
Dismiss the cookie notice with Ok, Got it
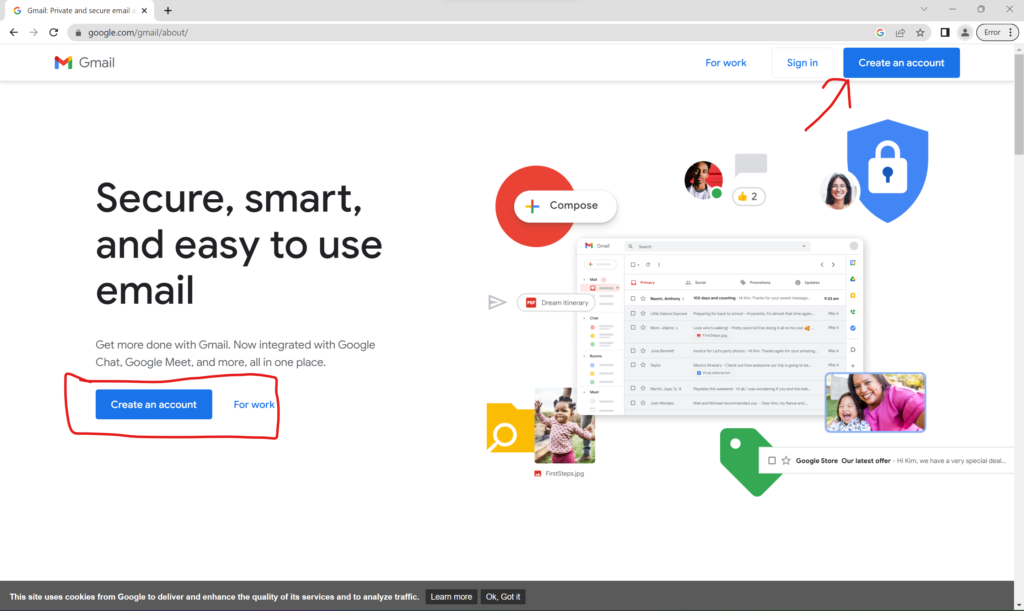pyautogui.click(x=503, y=597)
